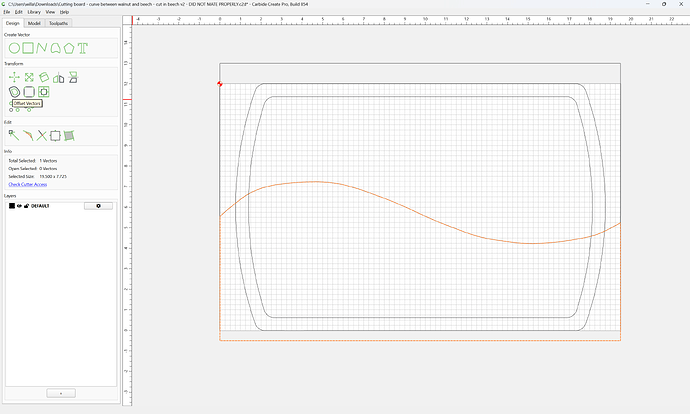Activate the crossed-lines trim tool
Screen dimensions: 690x414
click(42, 136)
